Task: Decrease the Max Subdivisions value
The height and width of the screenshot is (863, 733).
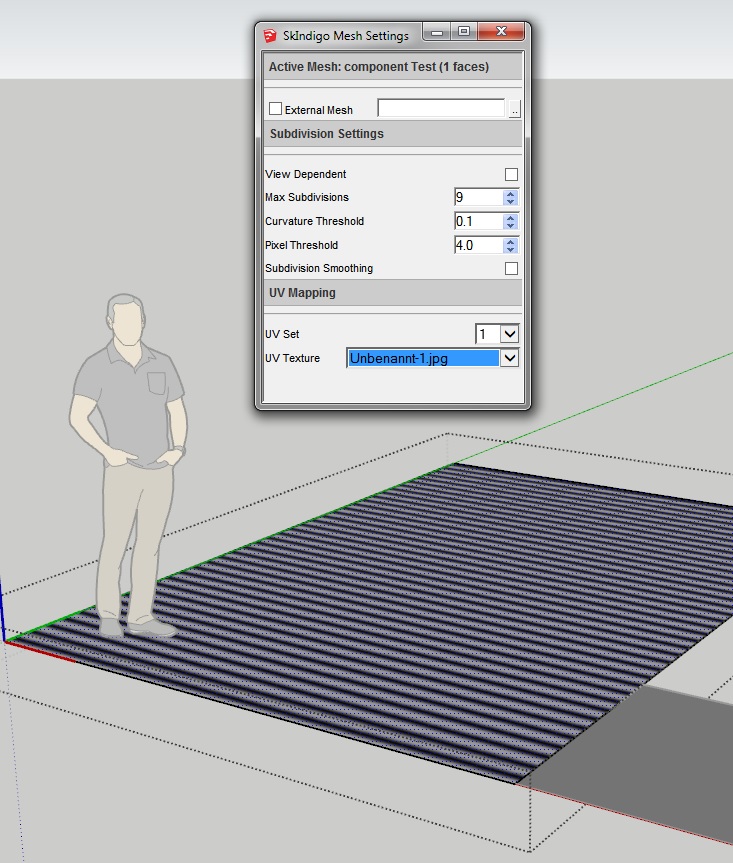Action: click(x=511, y=202)
